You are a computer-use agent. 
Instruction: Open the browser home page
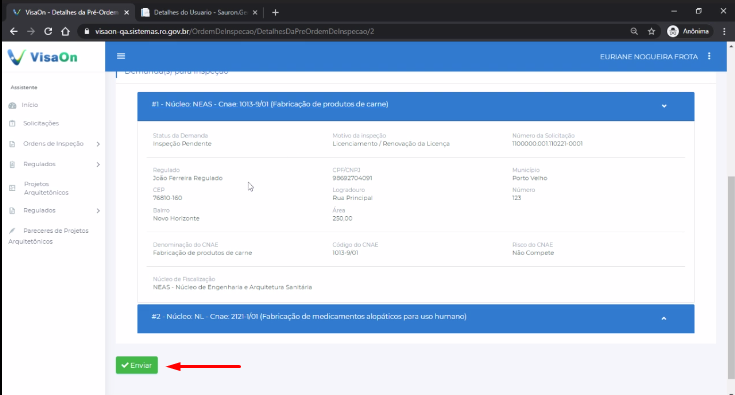click(x=65, y=31)
